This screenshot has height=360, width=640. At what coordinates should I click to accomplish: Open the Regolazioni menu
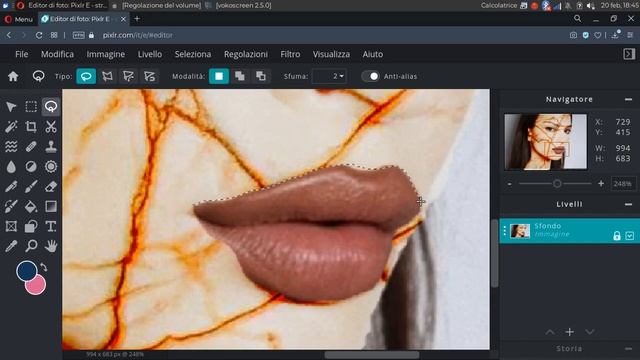point(246,54)
